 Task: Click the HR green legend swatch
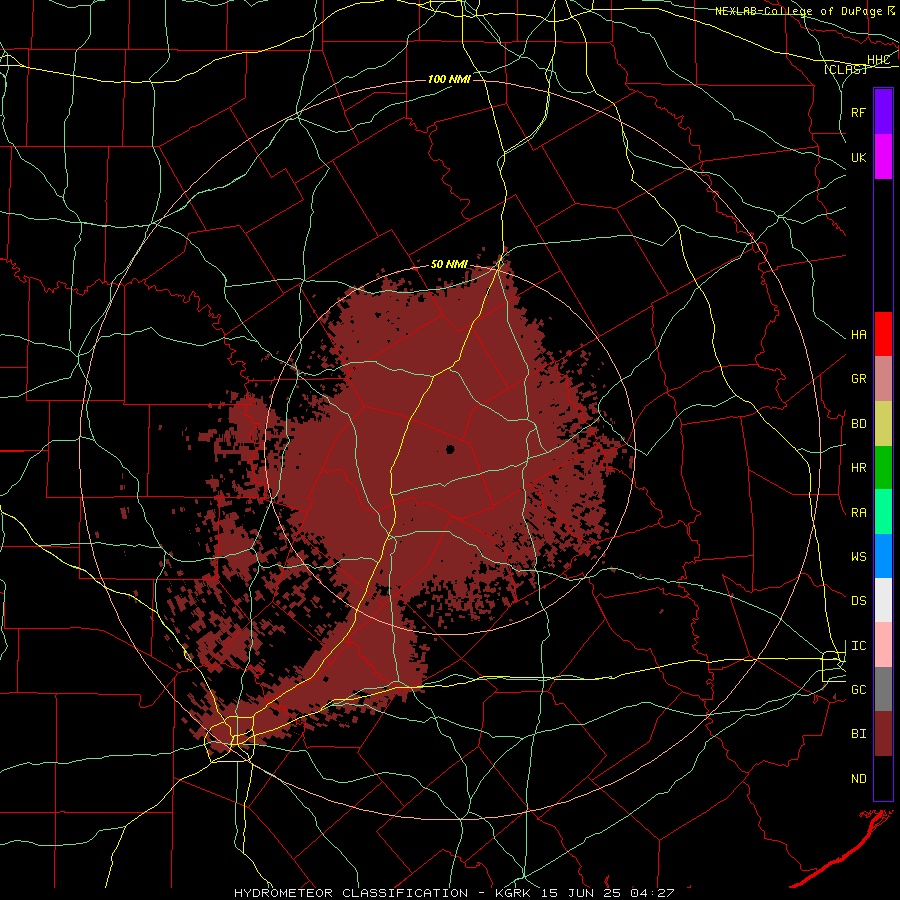coord(883,468)
